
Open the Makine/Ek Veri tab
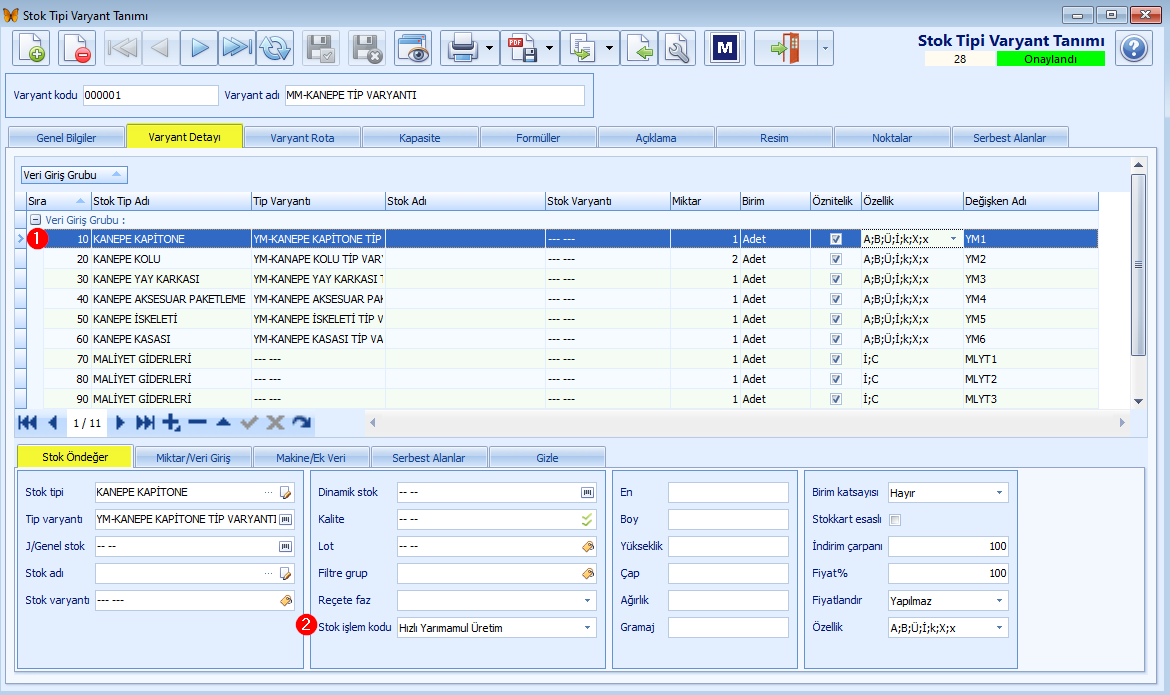click(311, 458)
